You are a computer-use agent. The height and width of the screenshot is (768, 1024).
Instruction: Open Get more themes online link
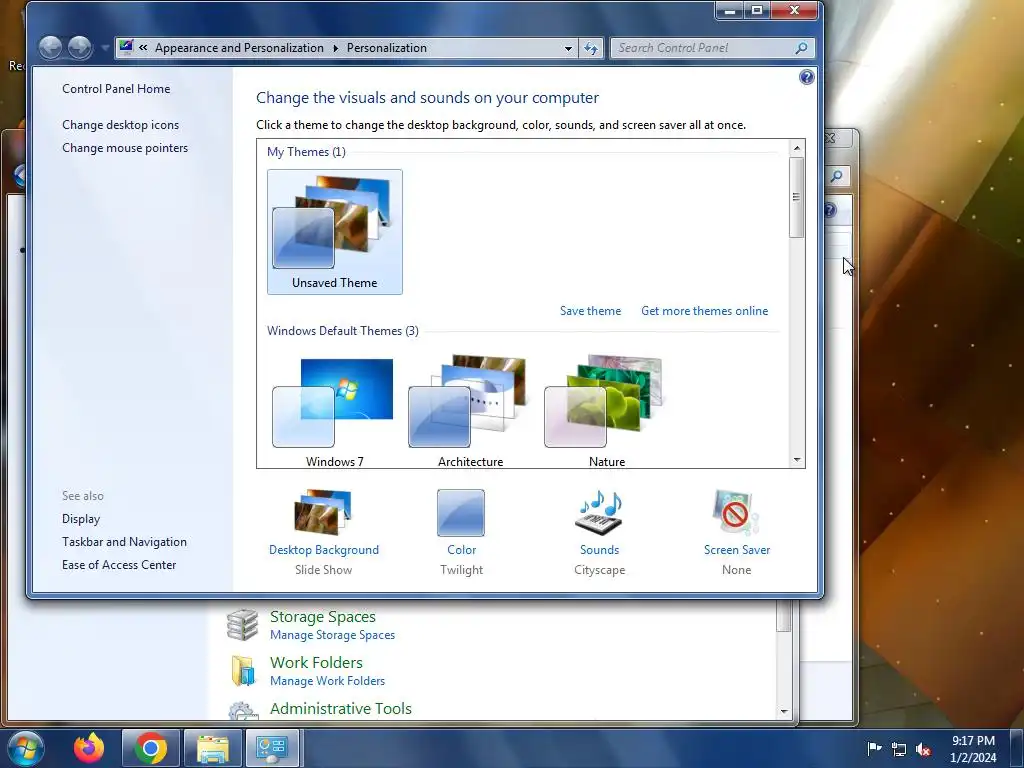(705, 311)
